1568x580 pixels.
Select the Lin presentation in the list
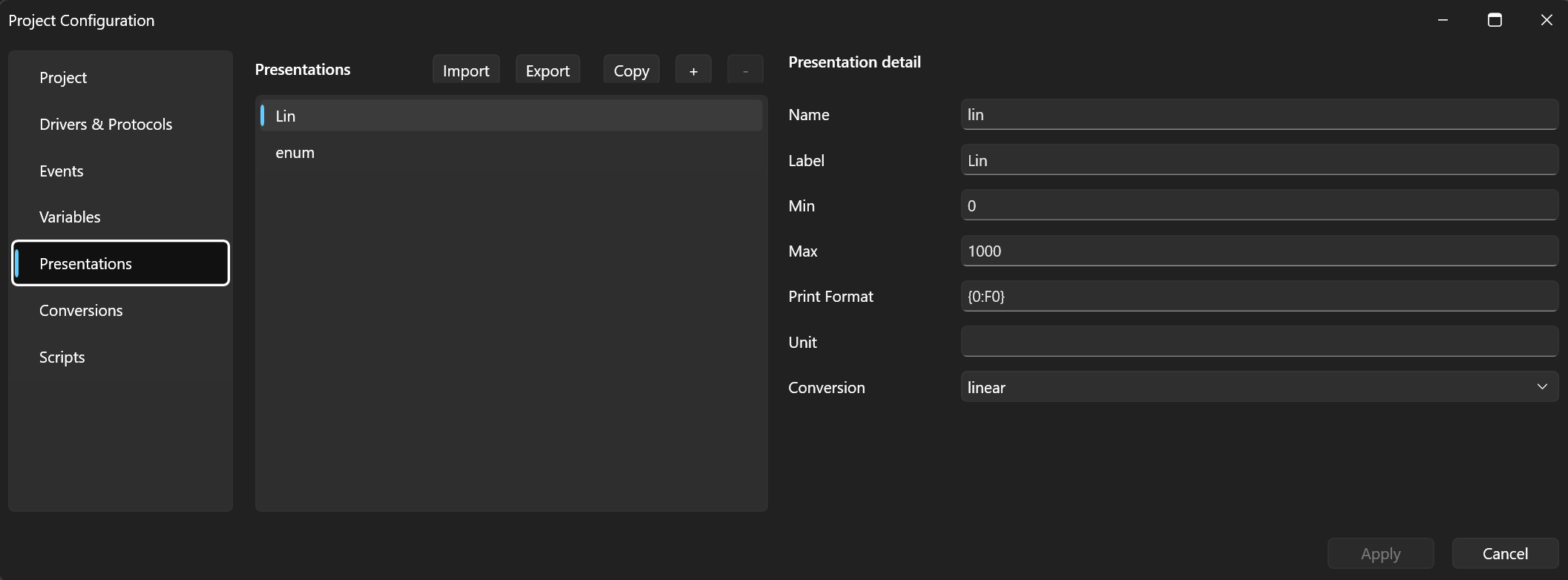click(511, 116)
